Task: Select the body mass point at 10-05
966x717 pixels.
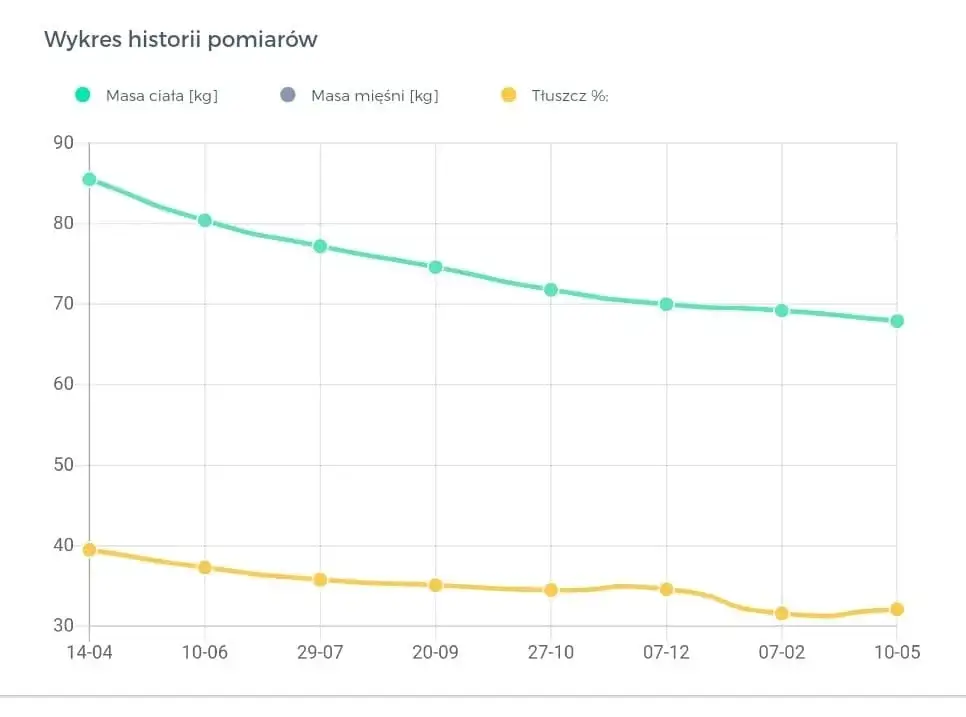Action: click(x=897, y=321)
